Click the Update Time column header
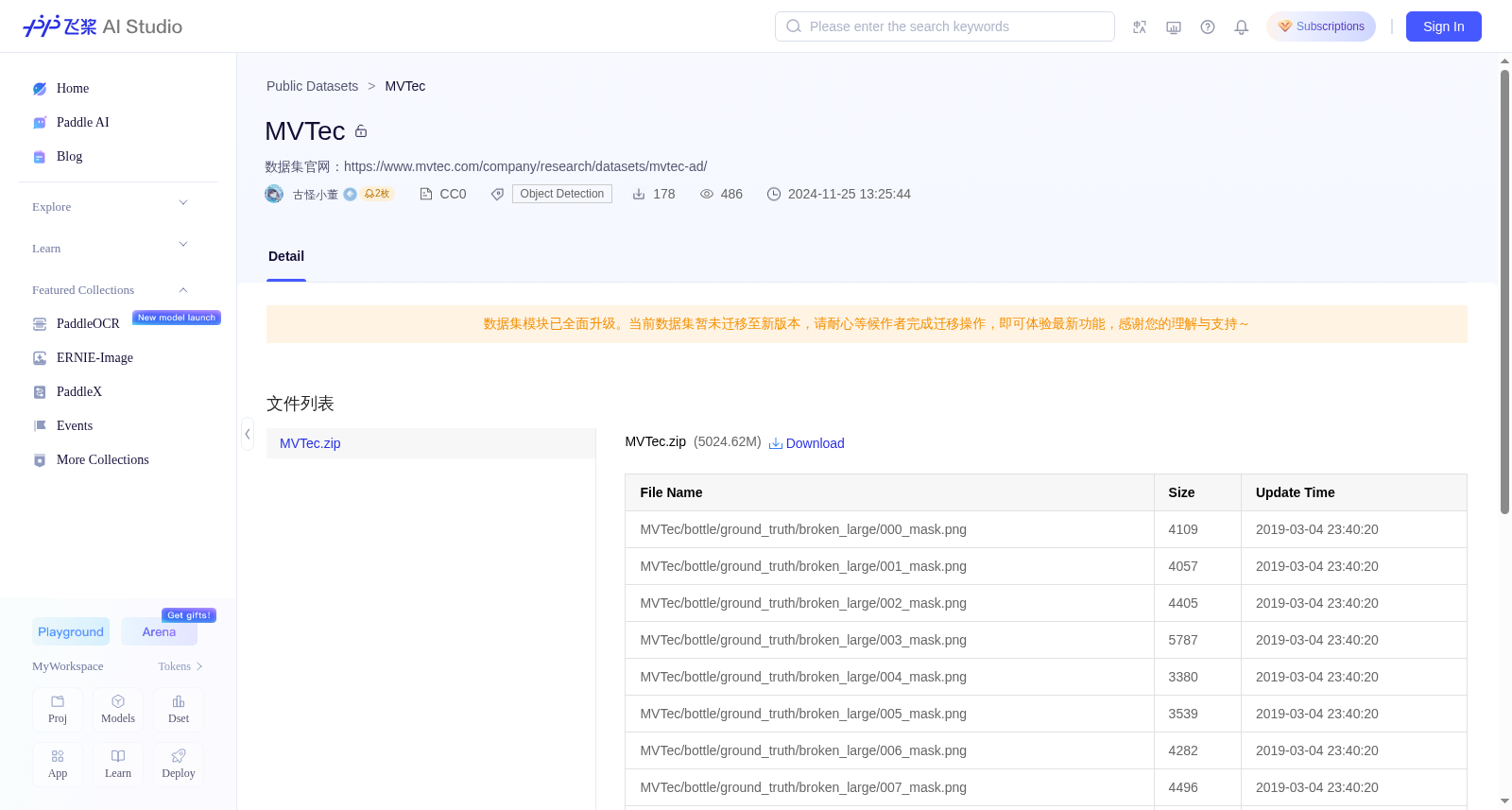The height and width of the screenshot is (810, 1512). 1354,492
